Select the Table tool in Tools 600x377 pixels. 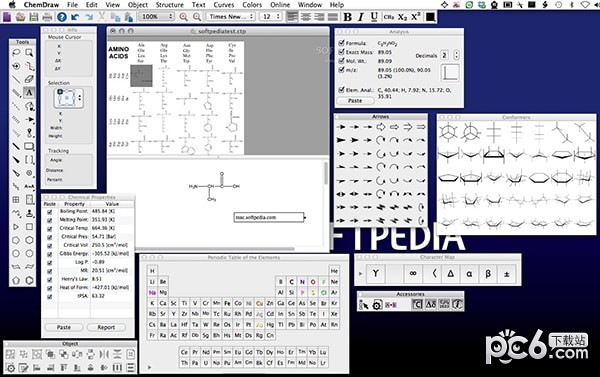pos(16,200)
